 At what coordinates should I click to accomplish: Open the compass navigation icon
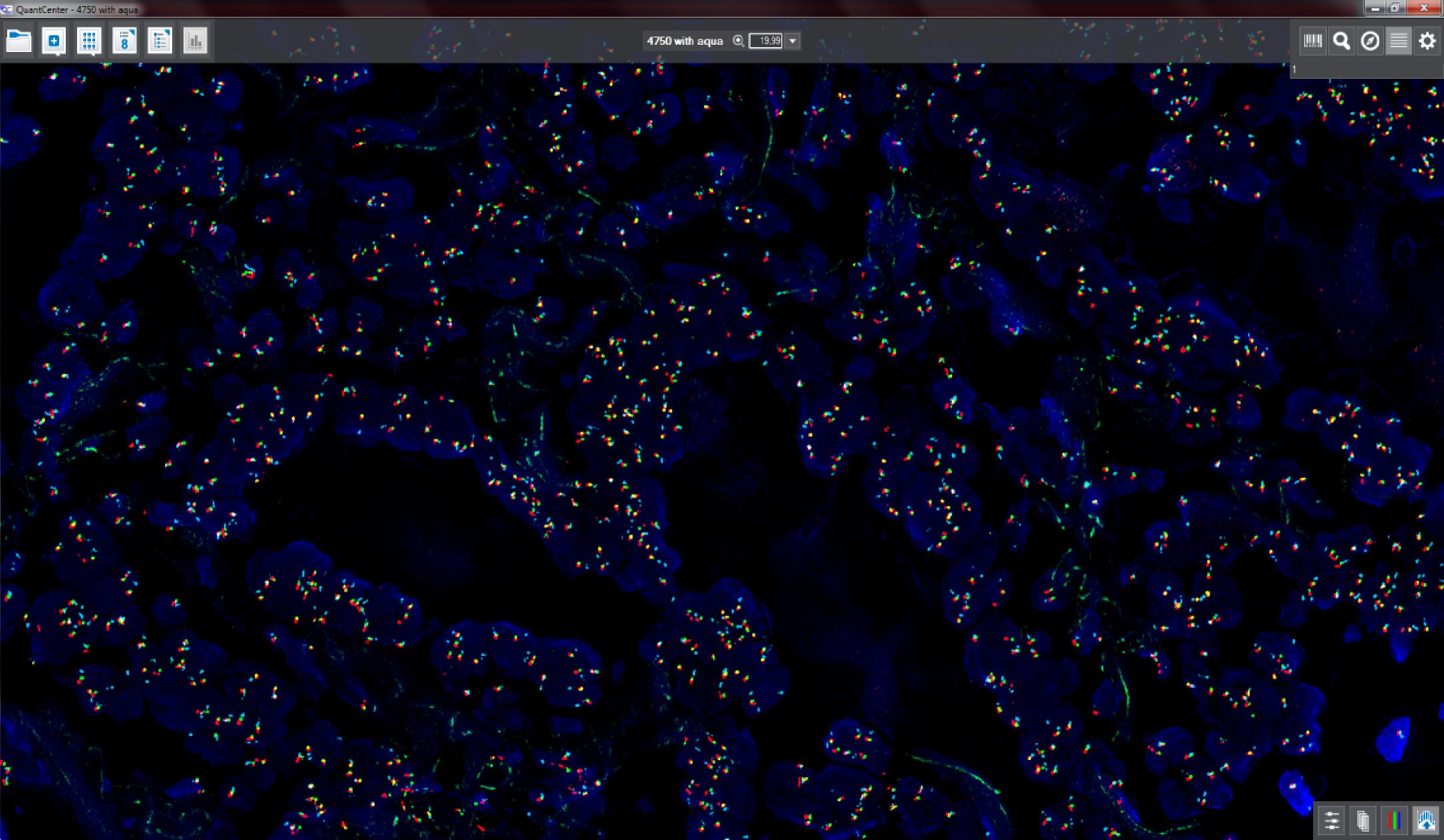[1370, 41]
